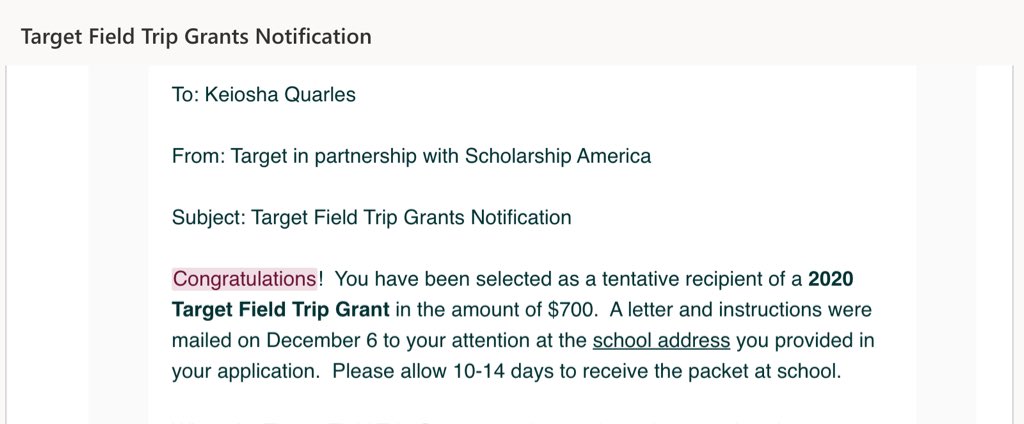This screenshot has height=424, width=1024.
Task: Click the highlighted "Congratulations" word
Action: tap(245, 279)
